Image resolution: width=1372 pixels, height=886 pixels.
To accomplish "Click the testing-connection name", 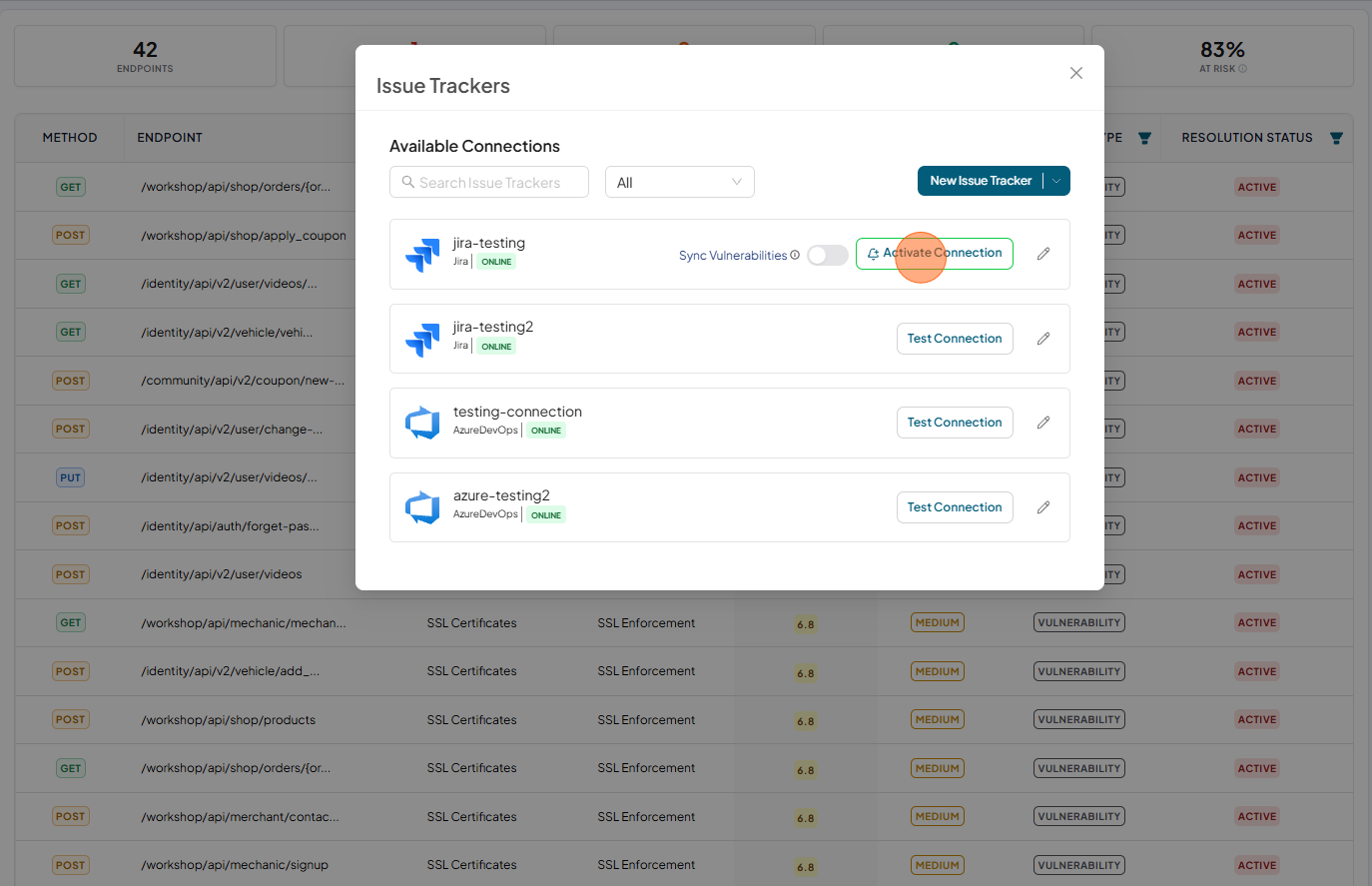I will [517, 412].
